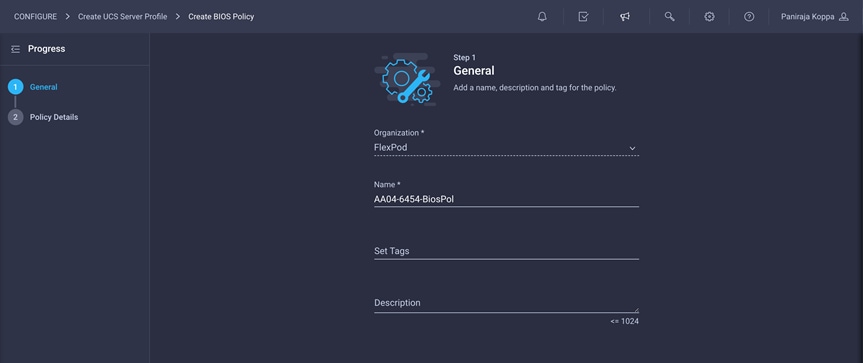Click the user profile avatar icon
Viewport: 863px width, 363px height.
(x=844, y=16)
